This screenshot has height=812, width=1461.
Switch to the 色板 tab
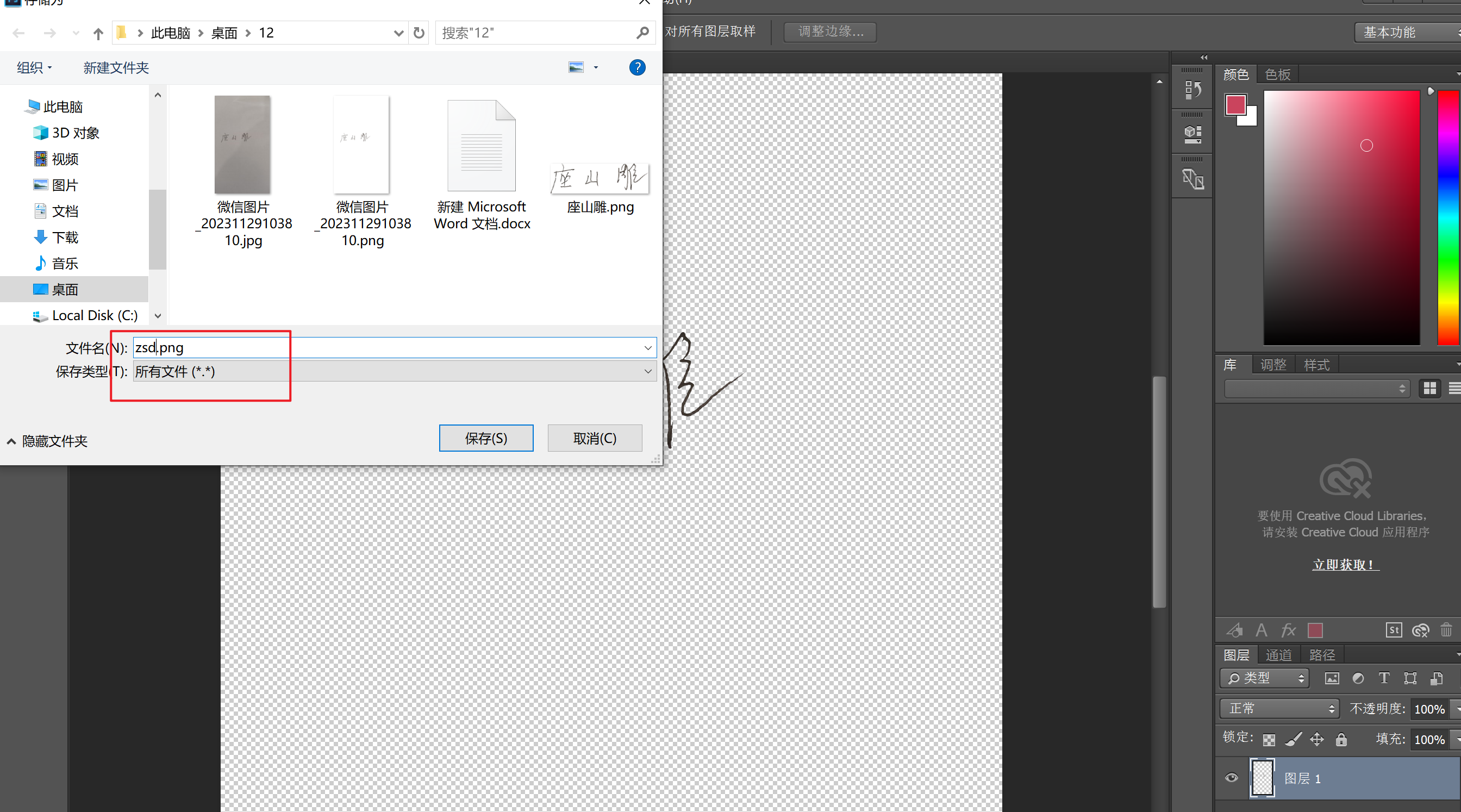click(1277, 74)
